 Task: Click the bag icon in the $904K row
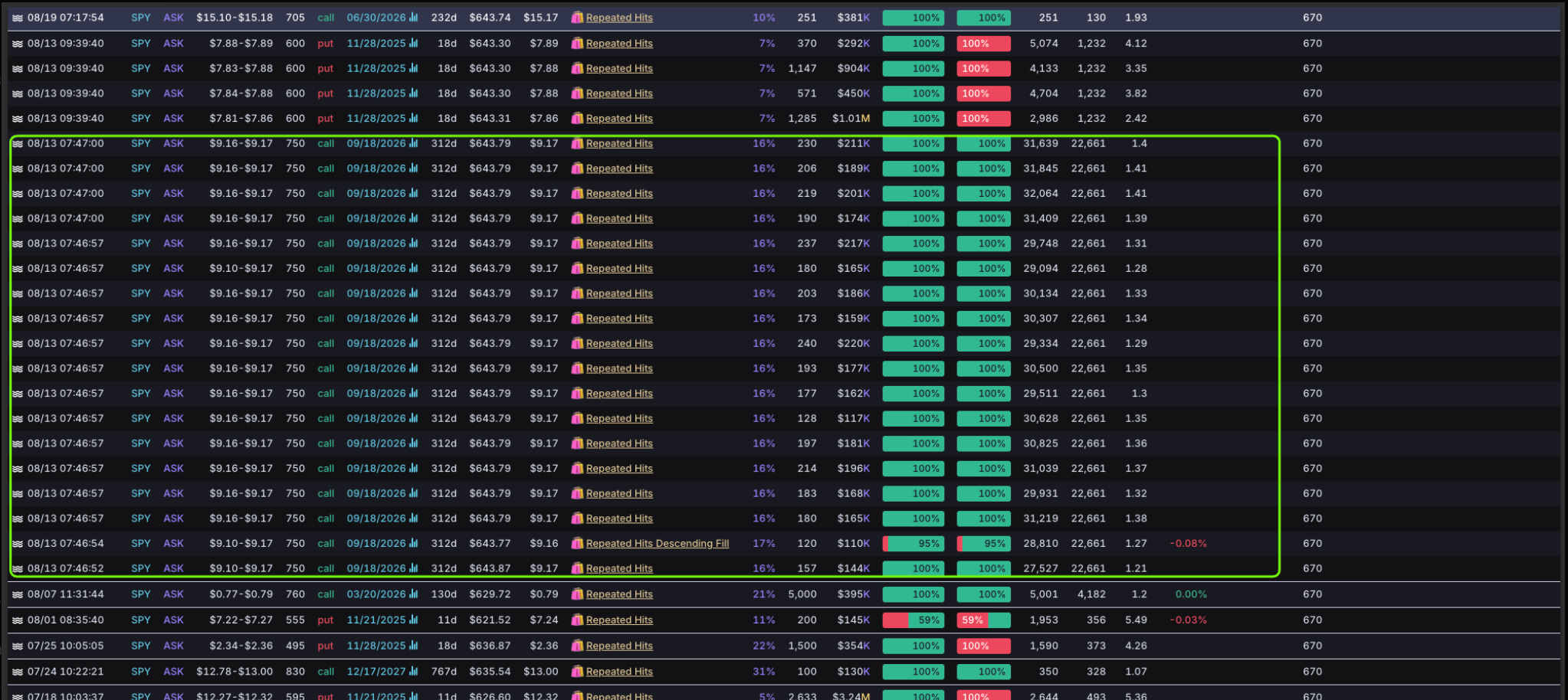coord(577,68)
